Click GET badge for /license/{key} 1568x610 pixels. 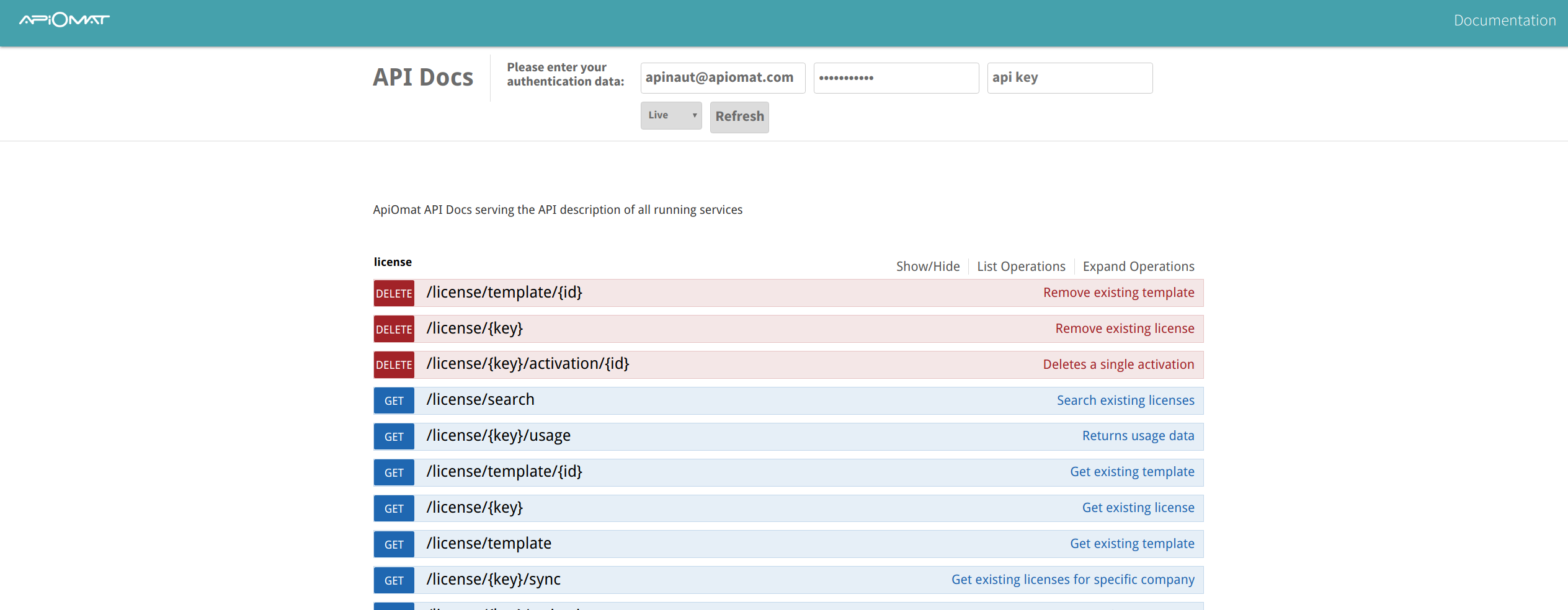click(394, 509)
